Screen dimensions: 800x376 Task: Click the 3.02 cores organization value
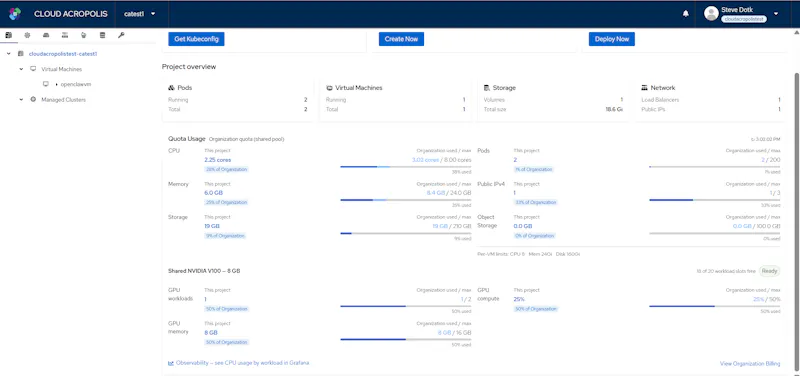[425, 160]
